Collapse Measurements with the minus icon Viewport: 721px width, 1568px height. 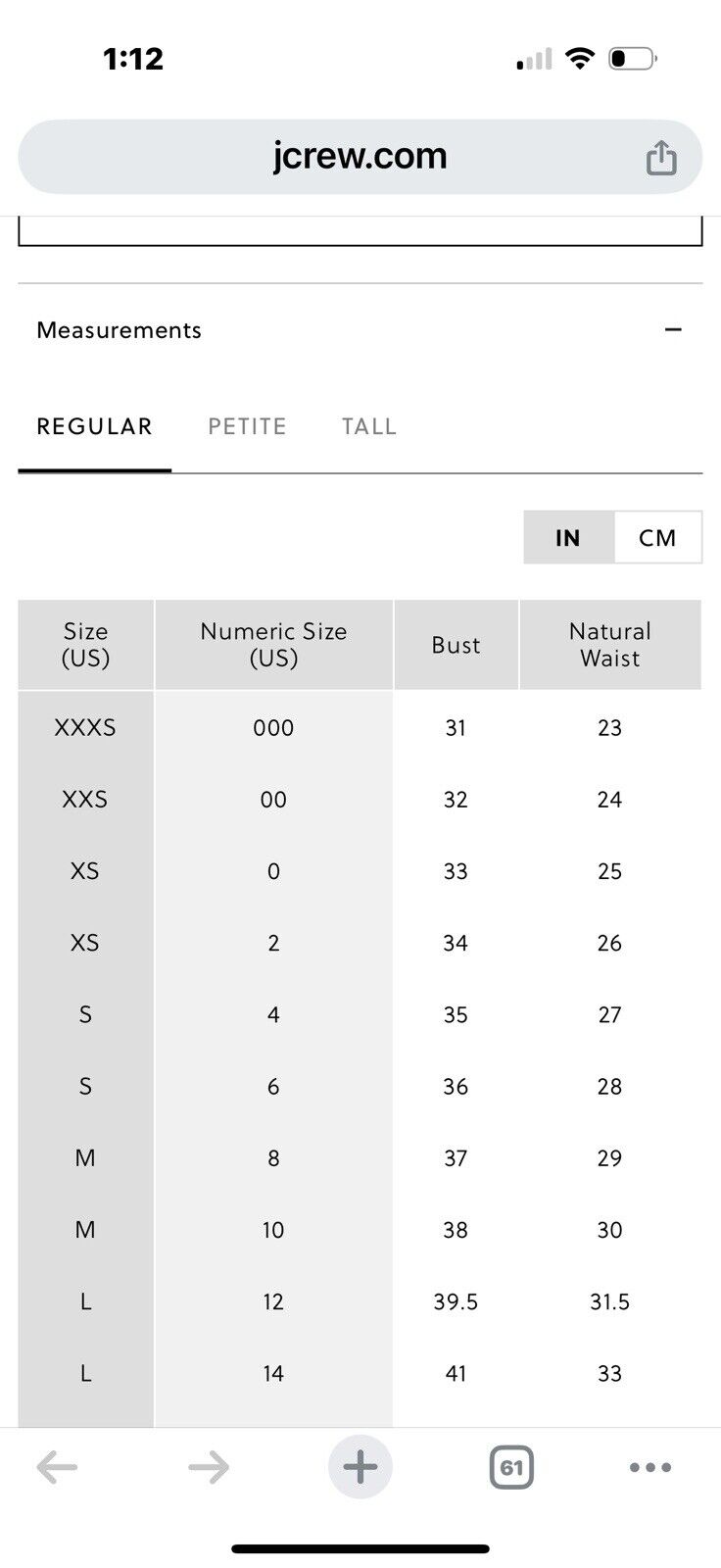click(673, 329)
